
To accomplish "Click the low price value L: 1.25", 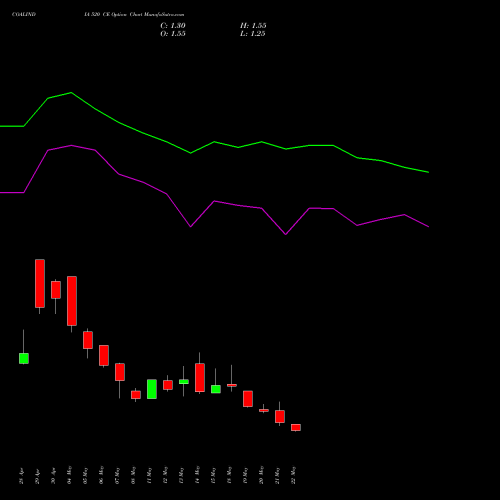I will pyautogui.click(x=252, y=34).
